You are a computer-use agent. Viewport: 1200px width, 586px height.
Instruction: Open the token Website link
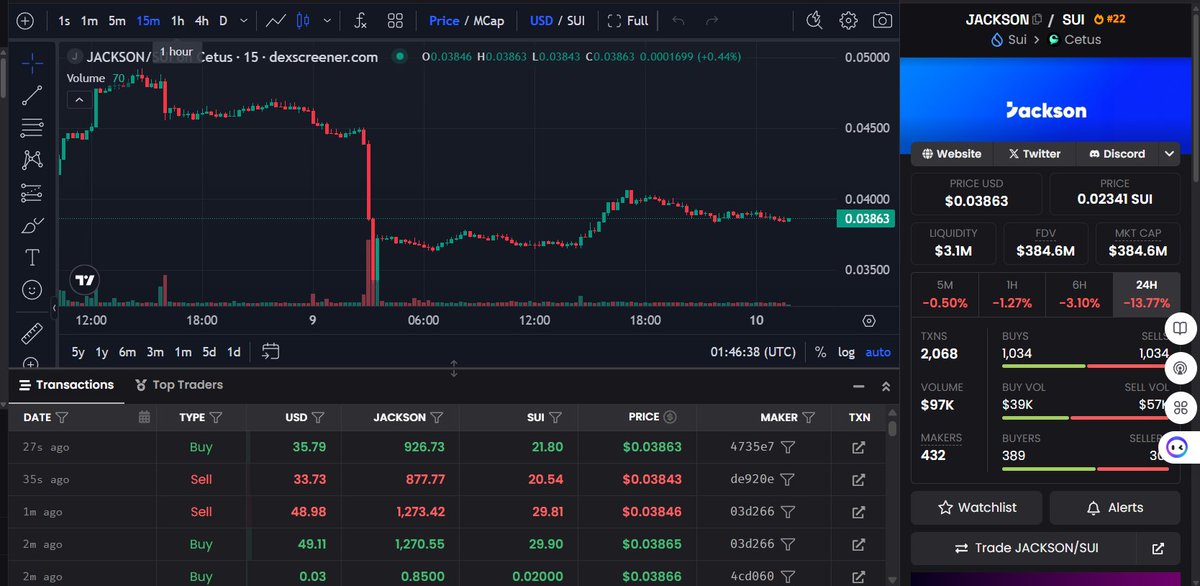[951, 154]
